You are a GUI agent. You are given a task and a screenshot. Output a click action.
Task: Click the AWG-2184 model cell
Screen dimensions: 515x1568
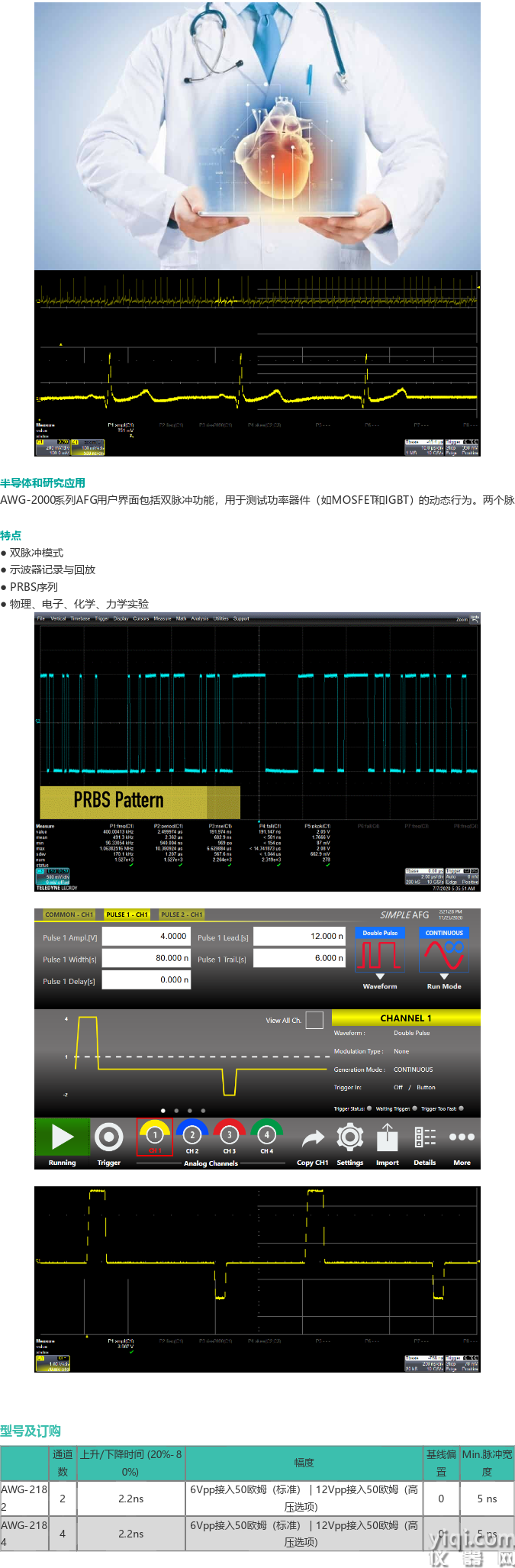coord(24,1534)
